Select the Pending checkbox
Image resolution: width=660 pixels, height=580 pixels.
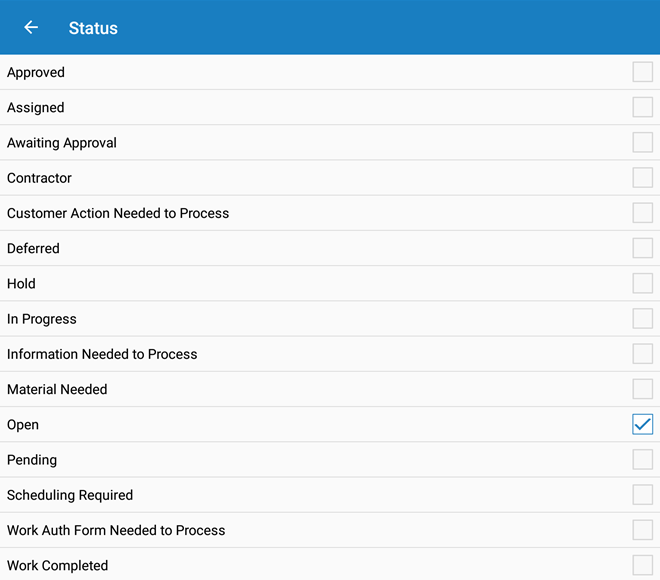tap(642, 460)
